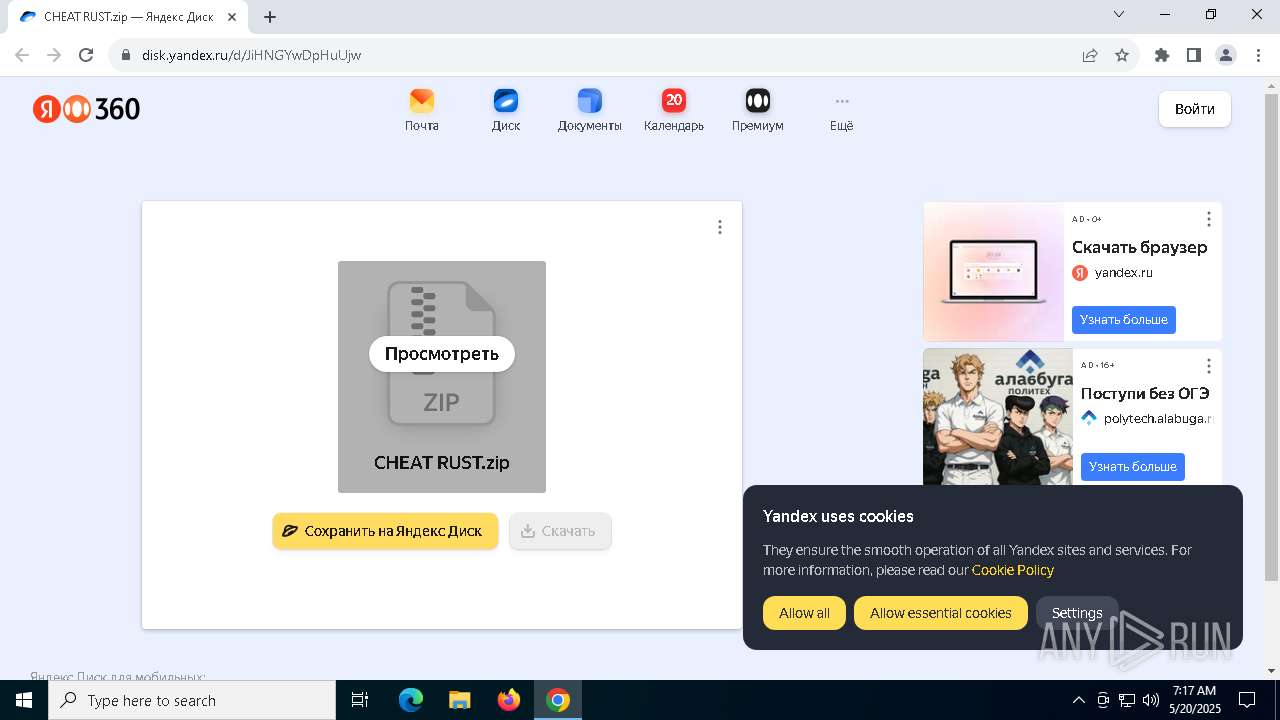Viewport: 1280px width, 720px height.
Task: Click the Alabuga Politech ad image
Action: [x=998, y=417]
